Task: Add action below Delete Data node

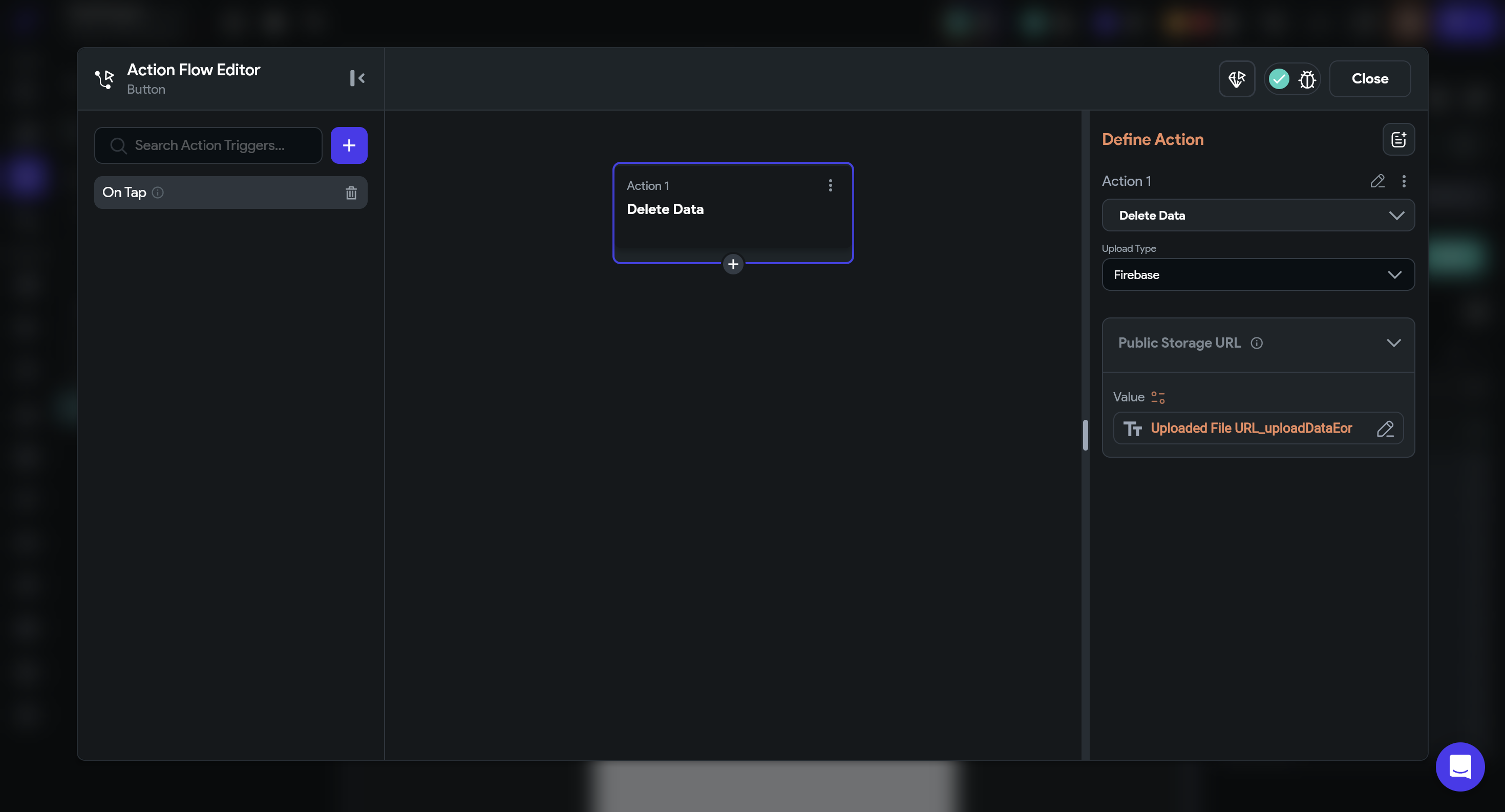Action: pos(733,264)
